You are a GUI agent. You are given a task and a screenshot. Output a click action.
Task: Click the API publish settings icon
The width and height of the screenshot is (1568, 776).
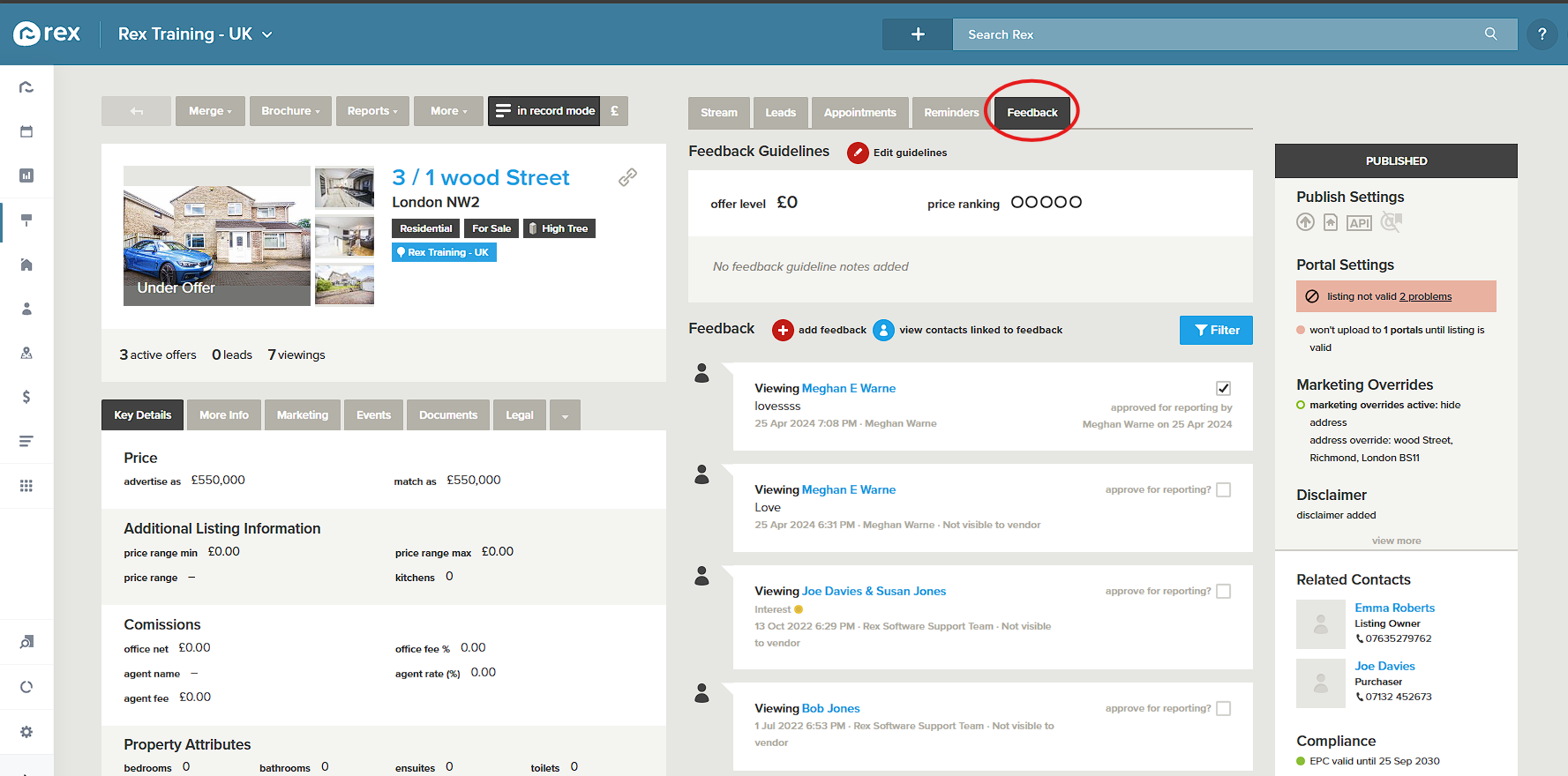(x=1359, y=223)
